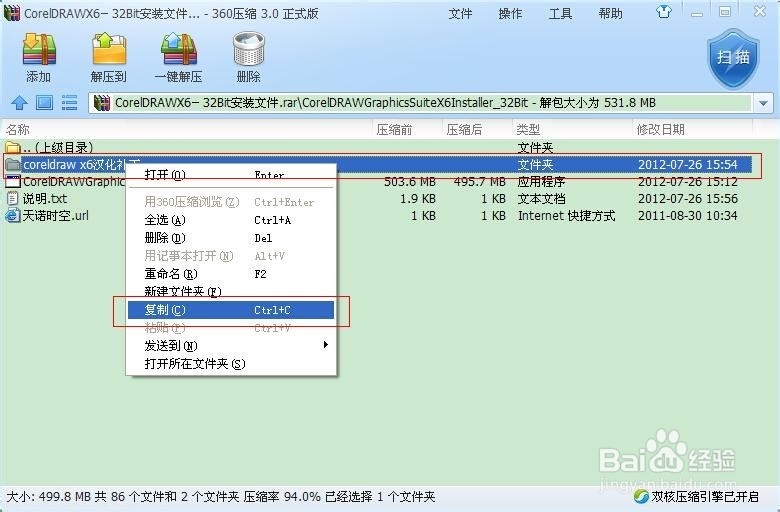The image size is (780, 512).
Task: Click the archive icon in the path bar
Action: (102, 103)
